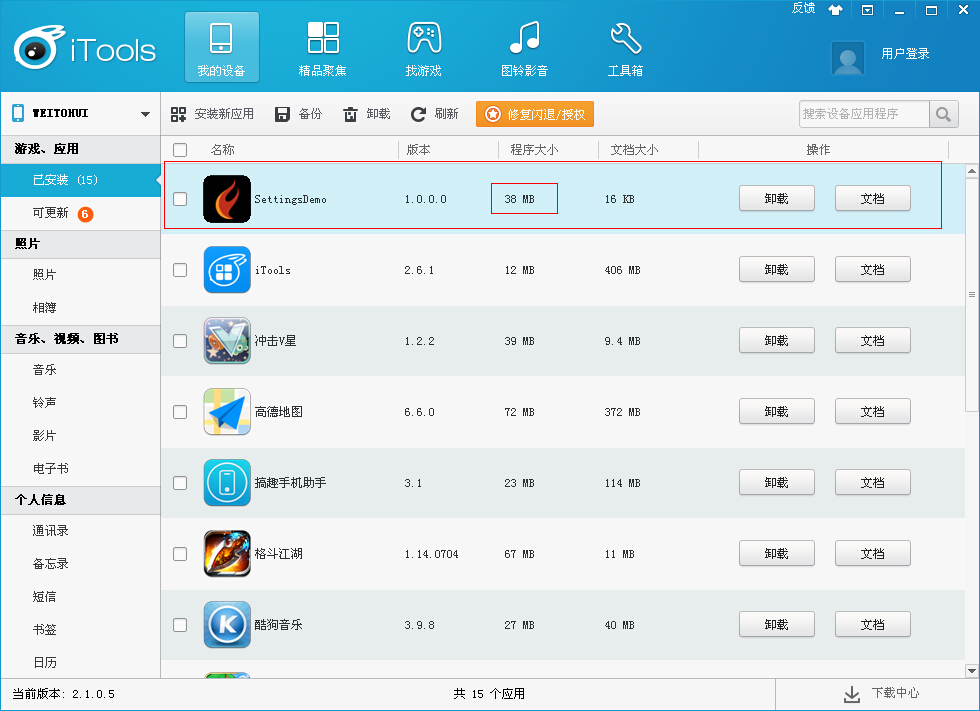Image resolution: width=980 pixels, height=711 pixels.
Task: Check the 格斗江湖 row checkbox
Action: [180, 554]
